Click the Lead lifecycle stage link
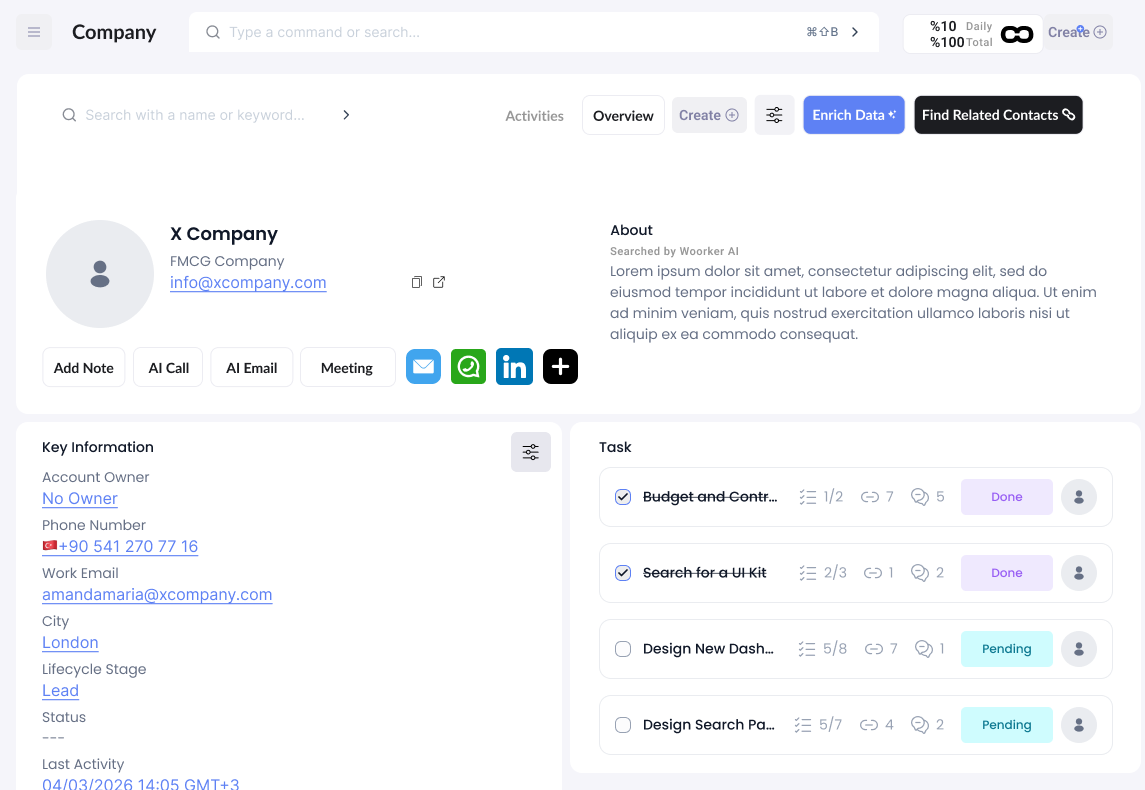This screenshot has width=1145, height=790. [x=61, y=691]
